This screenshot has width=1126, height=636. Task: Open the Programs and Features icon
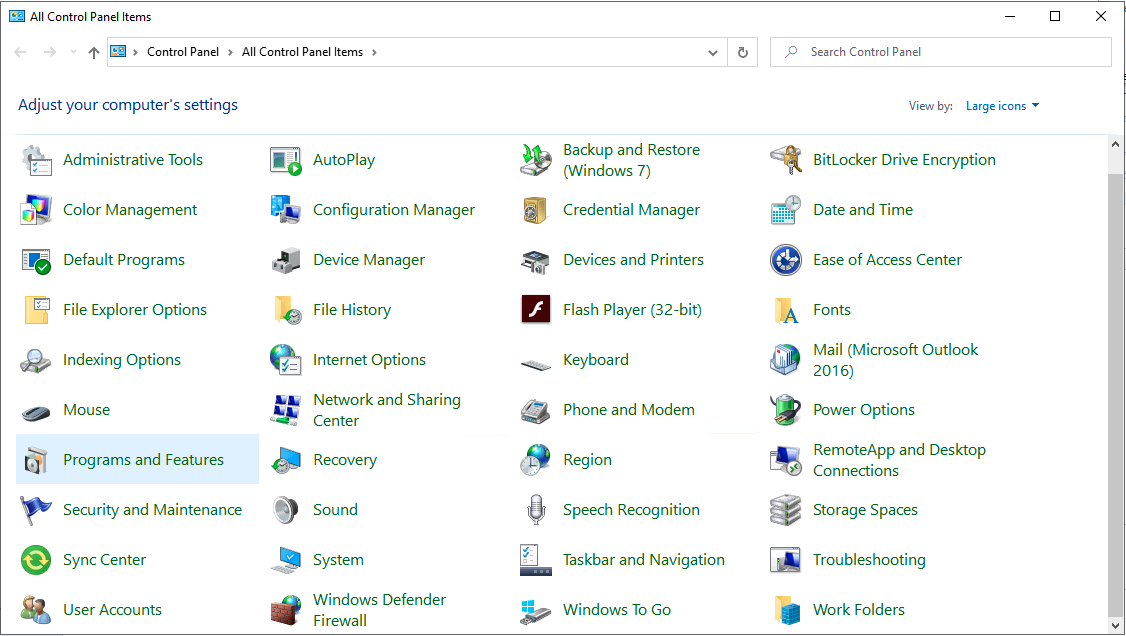pyautogui.click(x=36, y=460)
